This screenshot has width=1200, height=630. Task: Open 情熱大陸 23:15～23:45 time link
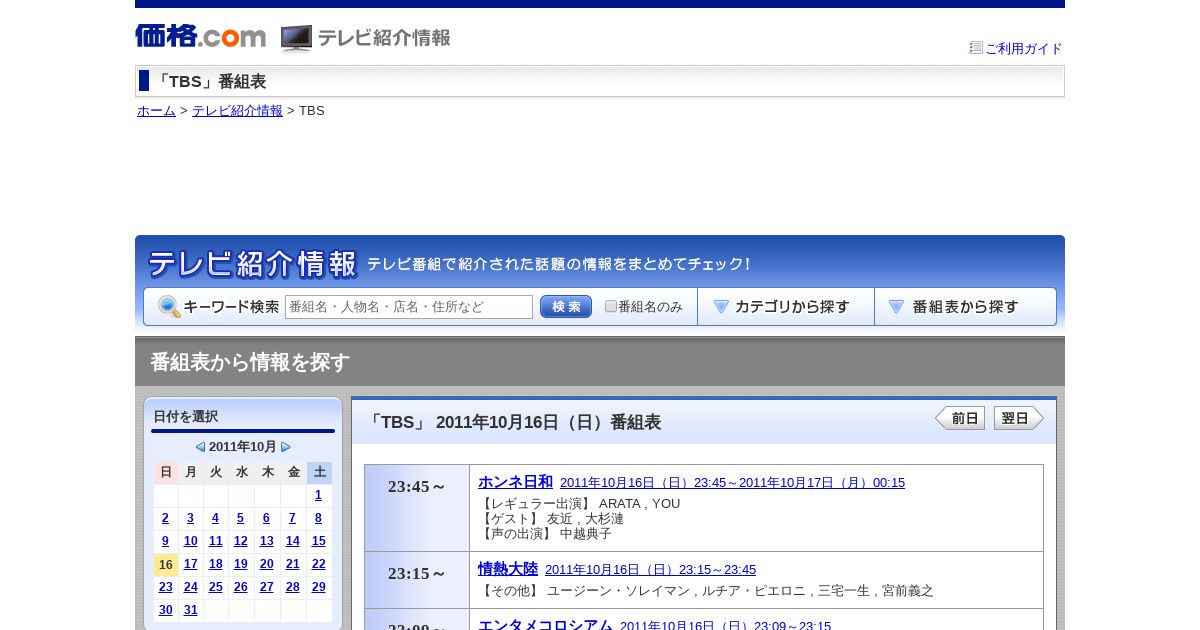point(650,570)
